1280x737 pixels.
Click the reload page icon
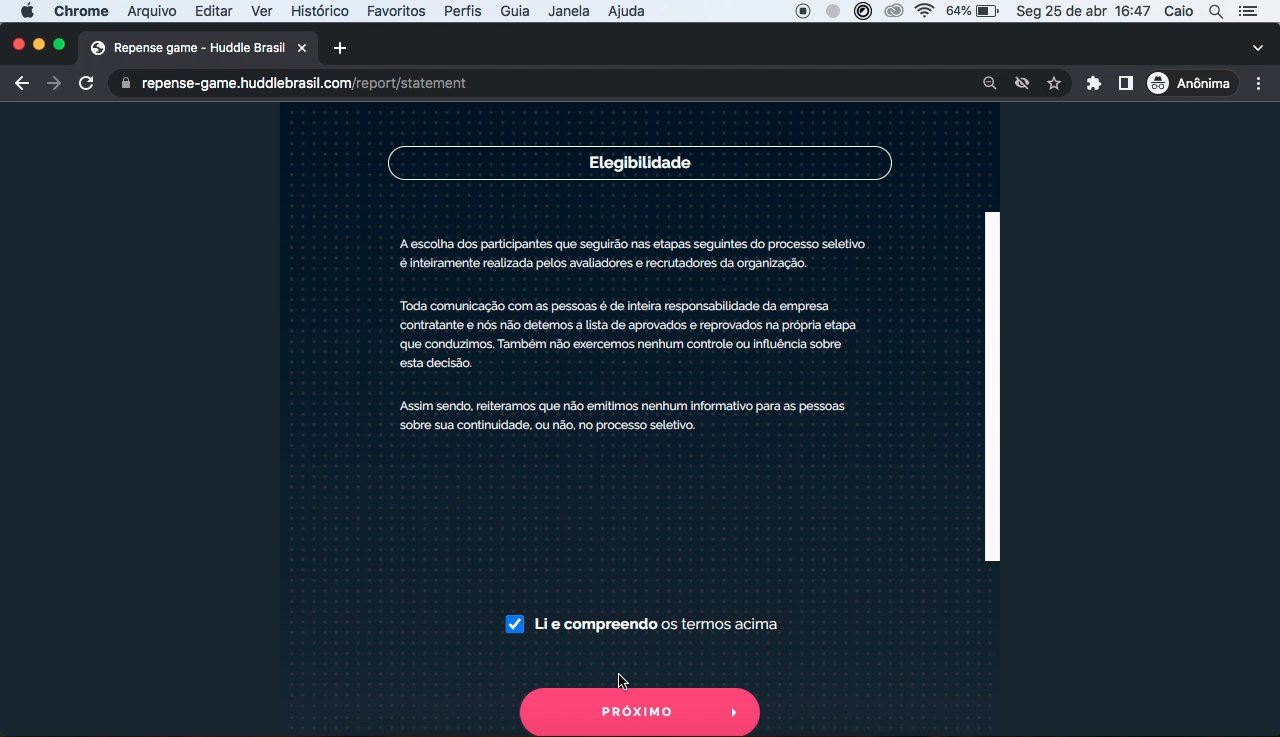(86, 83)
